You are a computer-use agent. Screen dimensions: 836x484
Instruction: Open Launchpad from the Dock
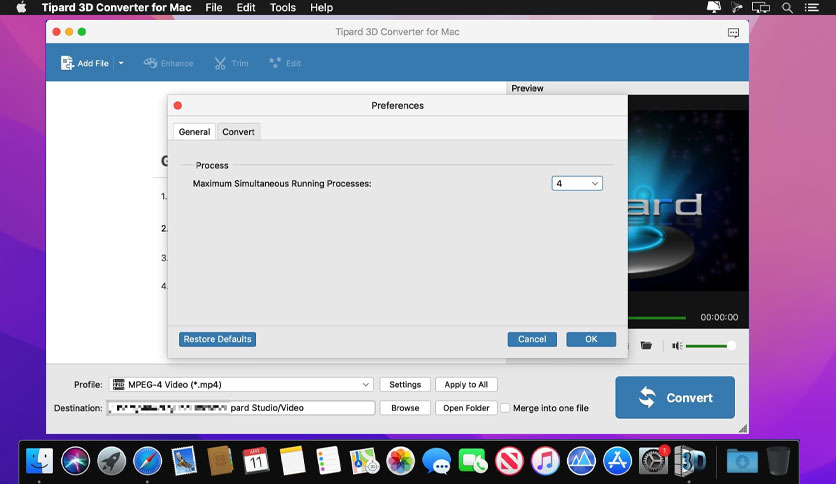point(111,461)
